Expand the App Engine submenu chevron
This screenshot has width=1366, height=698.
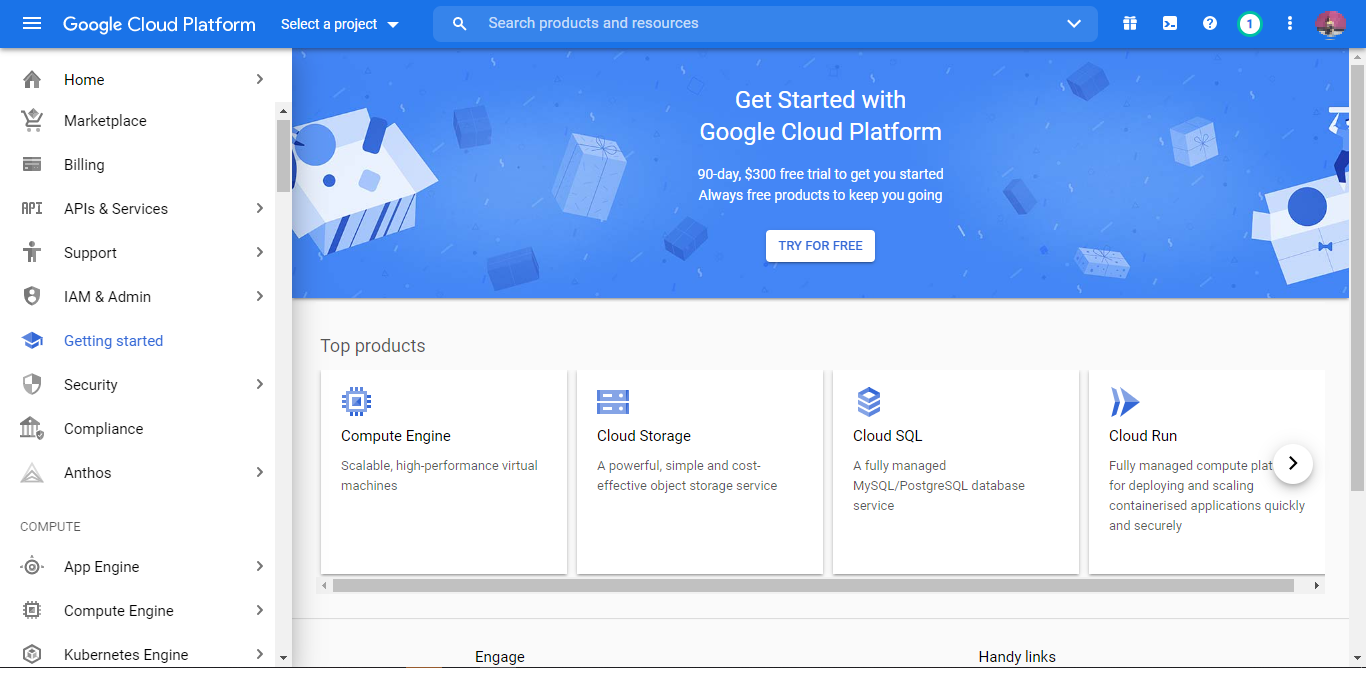(260, 567)
